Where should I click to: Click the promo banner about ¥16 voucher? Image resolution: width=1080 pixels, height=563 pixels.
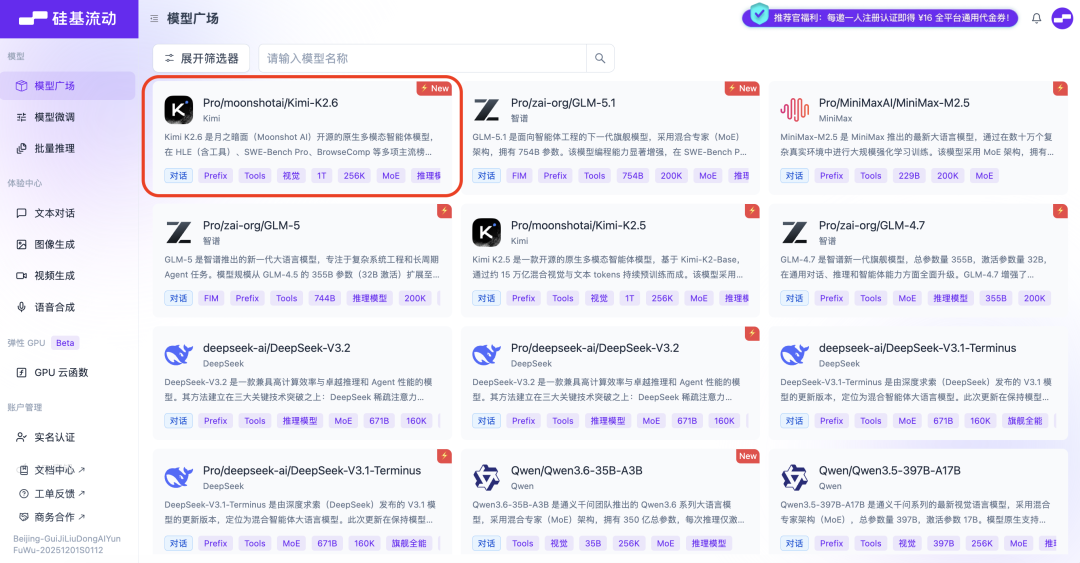tap(880, 18)
